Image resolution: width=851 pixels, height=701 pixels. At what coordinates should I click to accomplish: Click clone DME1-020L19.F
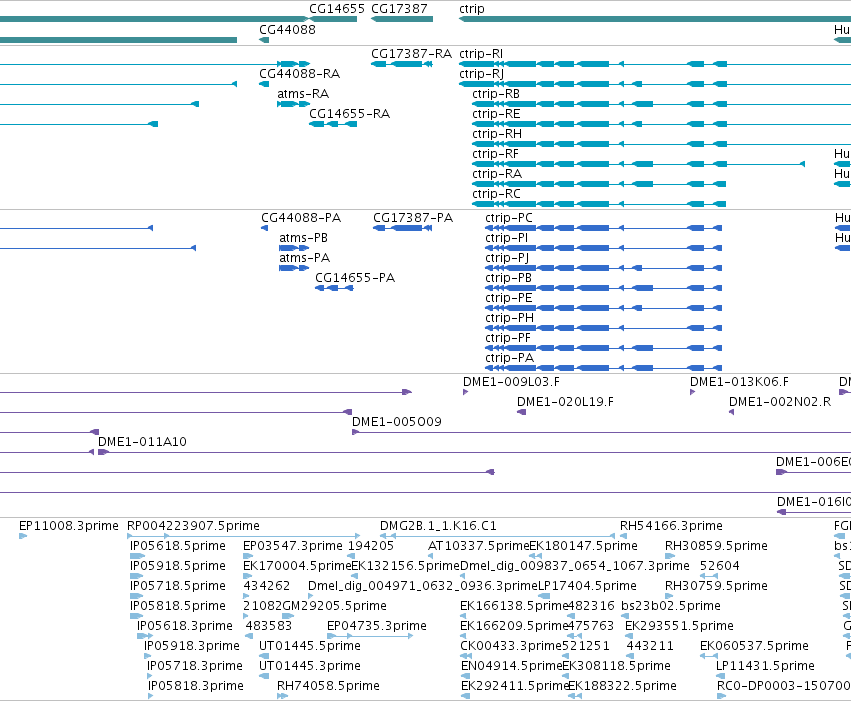[565, 402]
